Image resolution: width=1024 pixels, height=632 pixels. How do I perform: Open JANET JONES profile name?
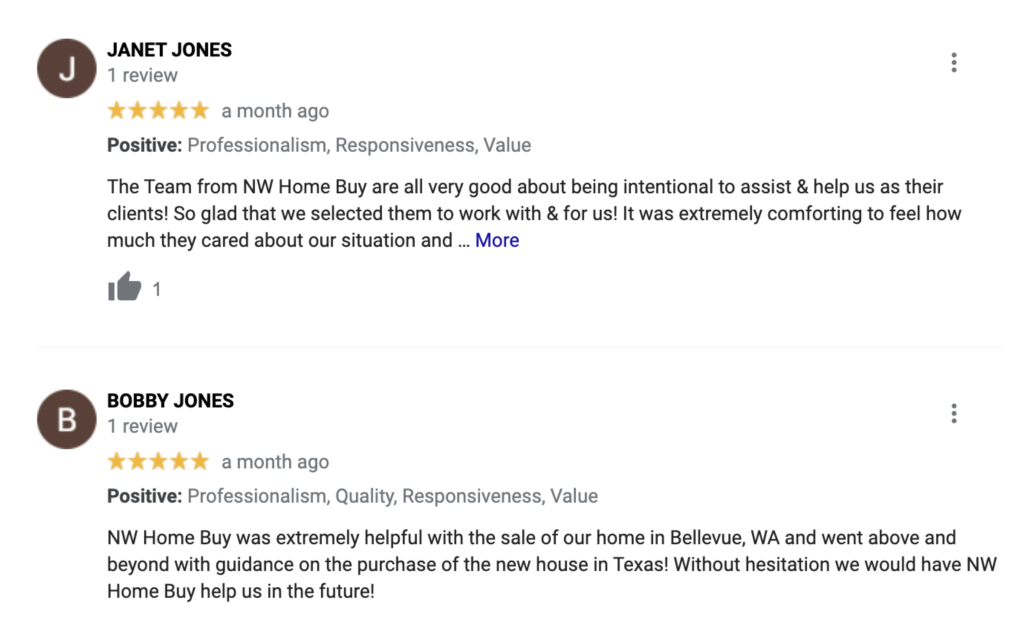click(170, 50)
